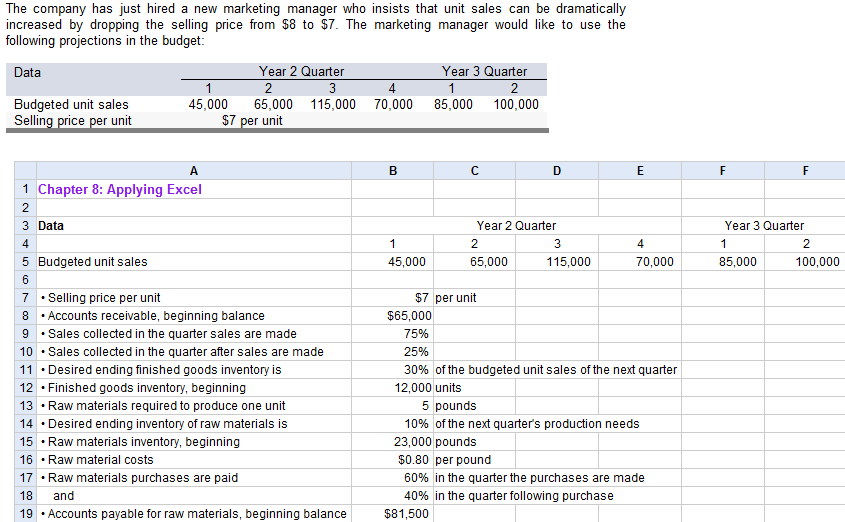The width and height of the screenshot is (845, 522).
Task: Select the 30% cell
Action: pos(392,370)
